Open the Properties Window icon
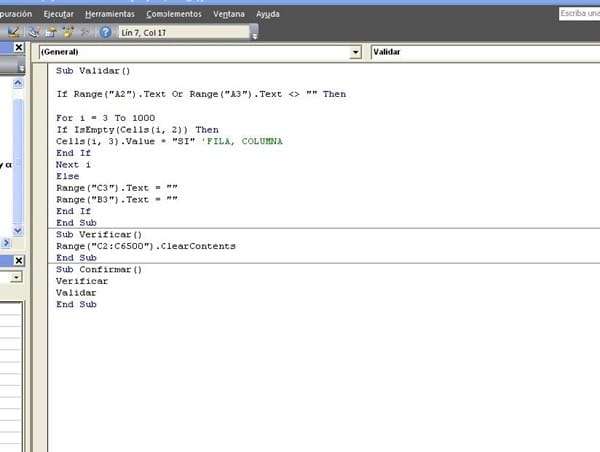 coord(51,32)
